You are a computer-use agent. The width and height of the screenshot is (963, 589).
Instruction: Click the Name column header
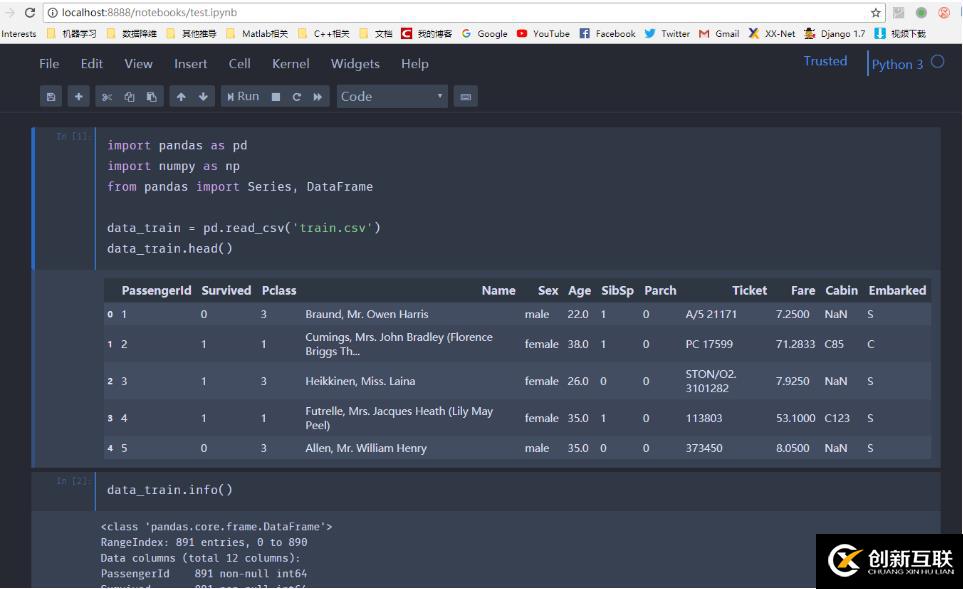click(x=498, y=291)
